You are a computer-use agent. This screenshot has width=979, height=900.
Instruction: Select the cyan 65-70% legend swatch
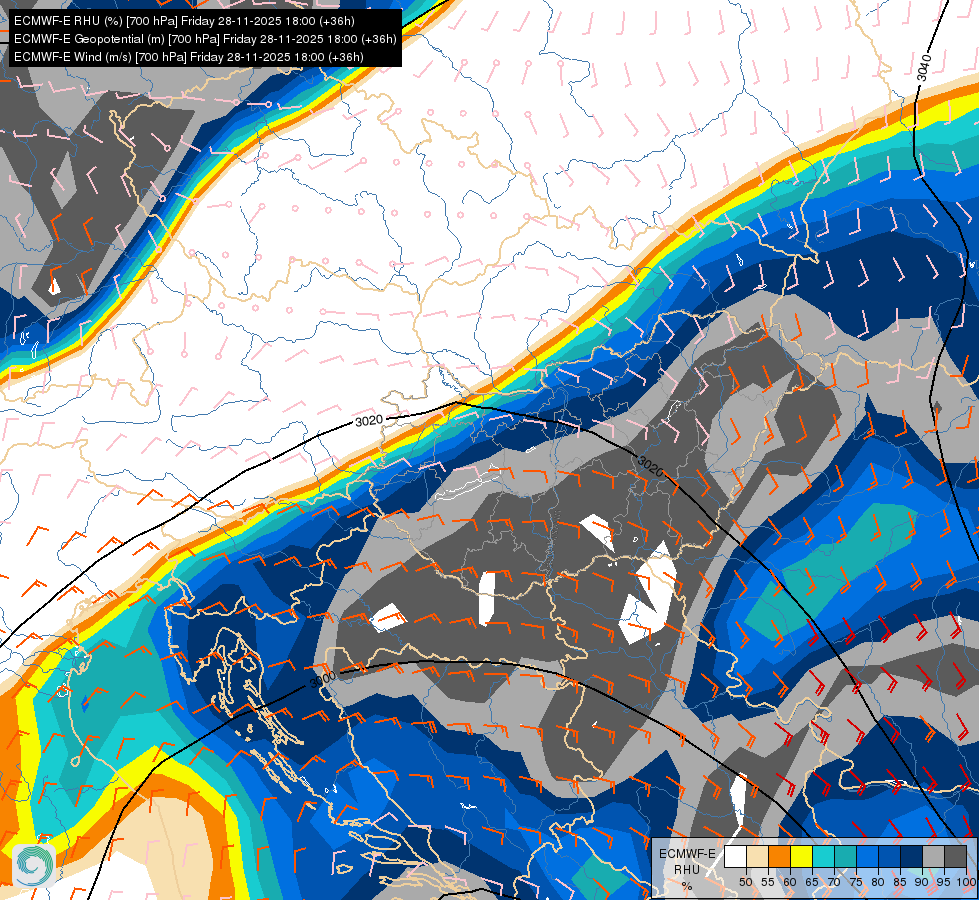(x=824, y=856)
